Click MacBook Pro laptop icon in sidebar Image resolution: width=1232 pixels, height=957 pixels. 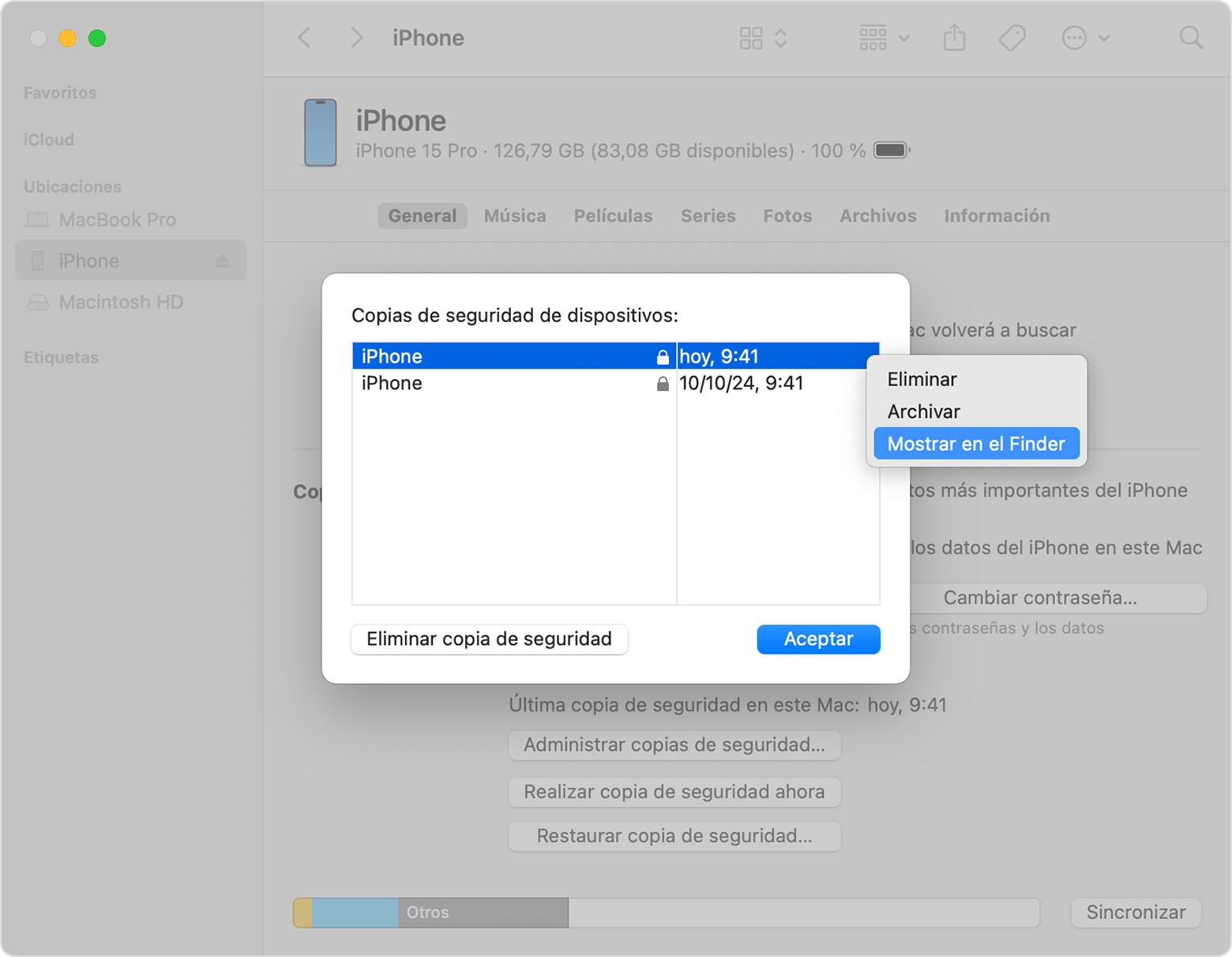pos(38,220)
